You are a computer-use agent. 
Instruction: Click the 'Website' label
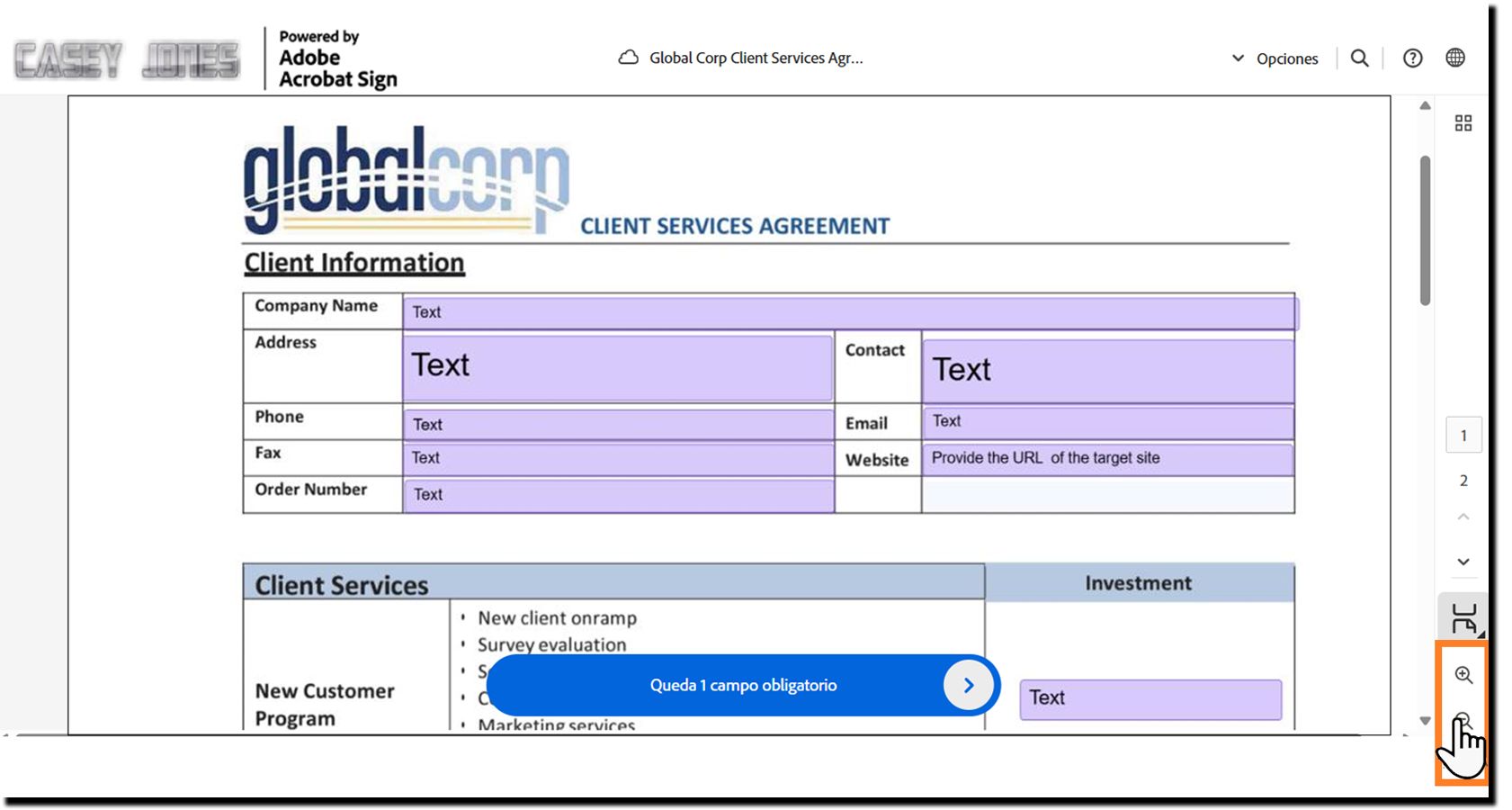pos(877,460)
